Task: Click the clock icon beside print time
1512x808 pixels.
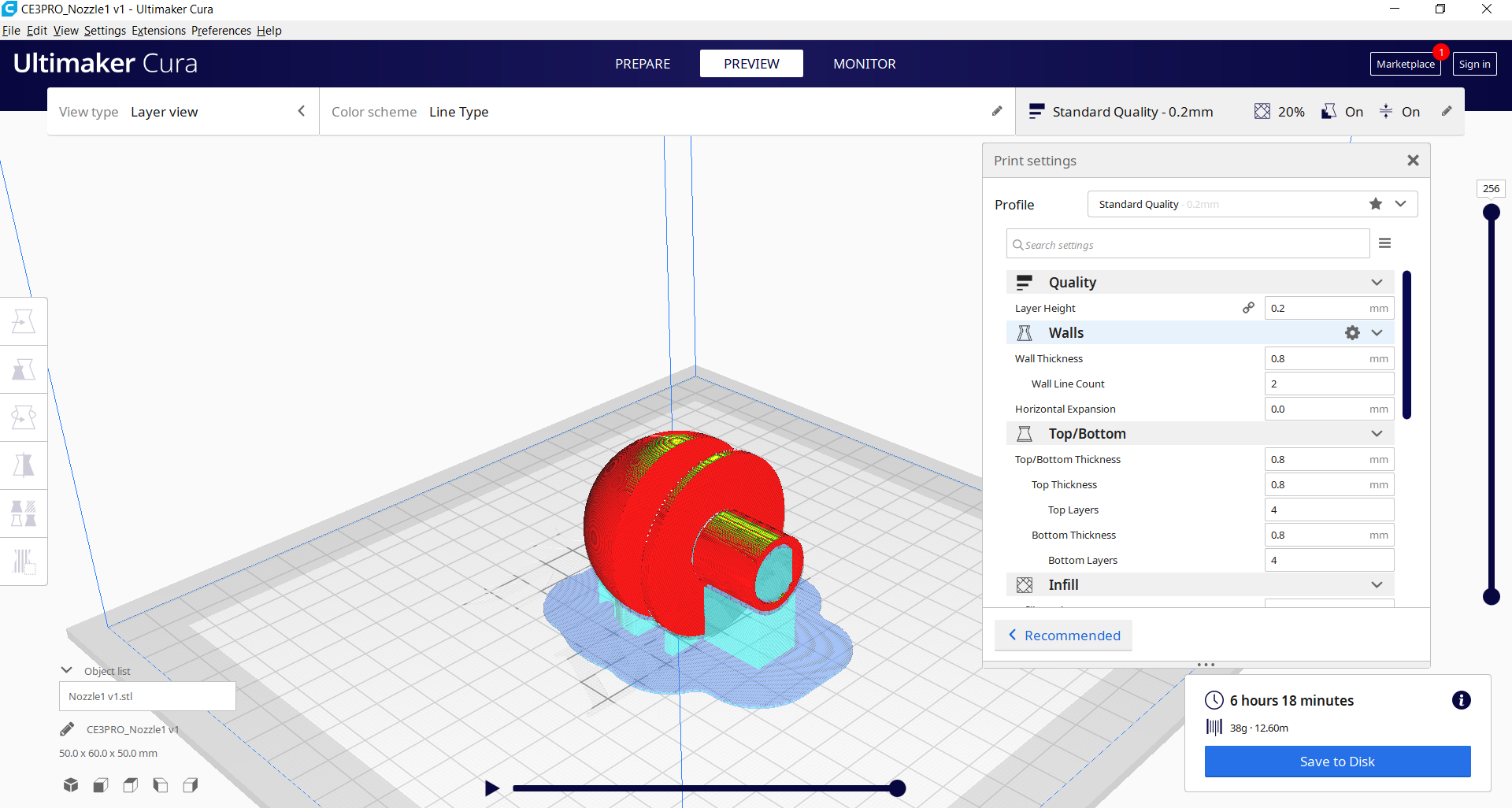Action: (1214, 700)
